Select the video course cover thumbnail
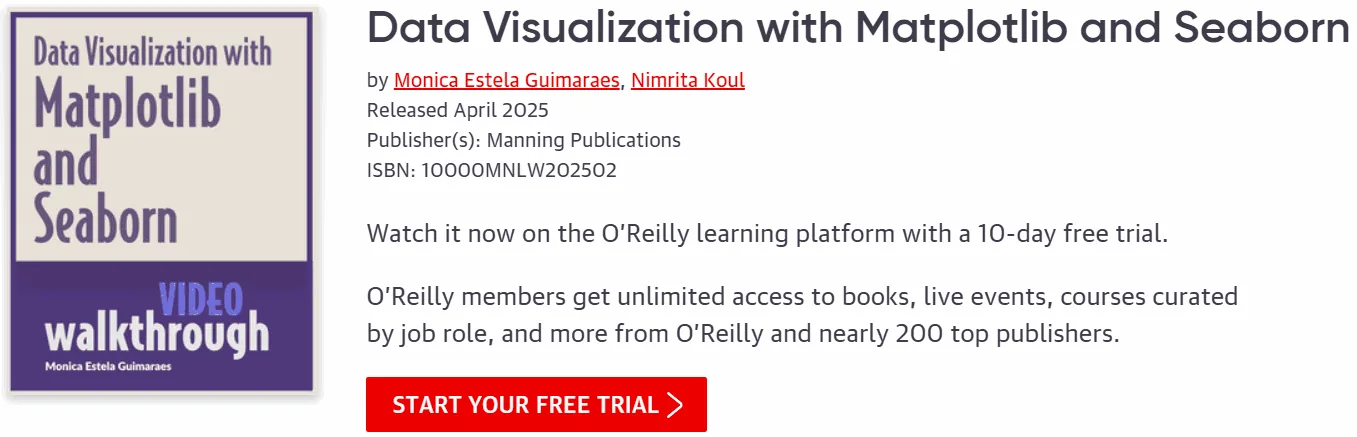The height and width of the screenshot is (437, 1357). coord(164,203)
